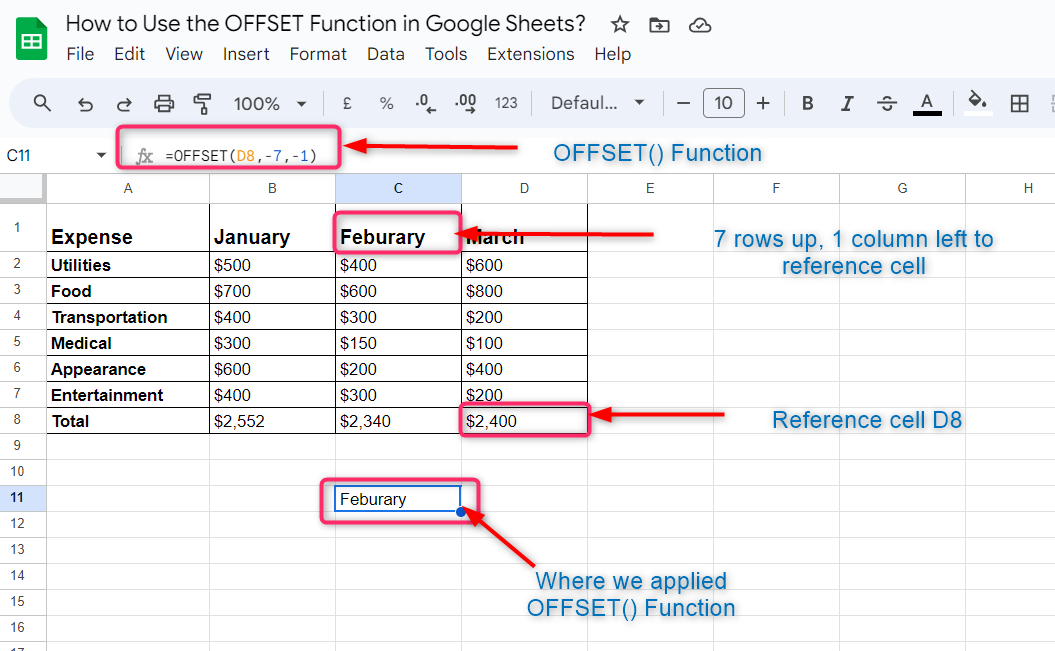Toggle bold formatting
The height and width of the screenshot is (651, 1055).
point(808,103)
